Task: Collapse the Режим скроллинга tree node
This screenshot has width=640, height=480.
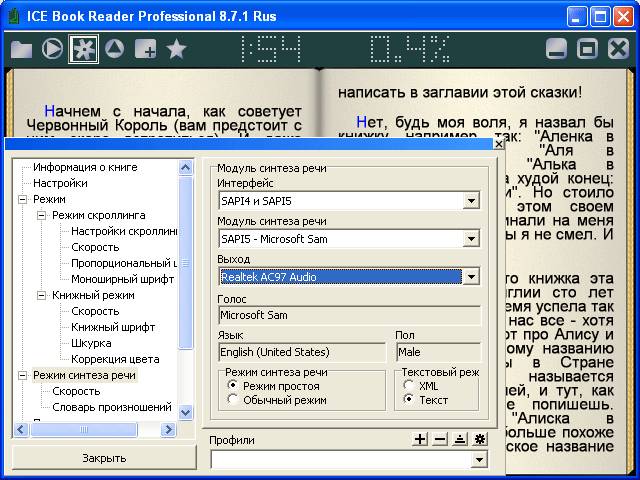Action: (x=42, y=215)
